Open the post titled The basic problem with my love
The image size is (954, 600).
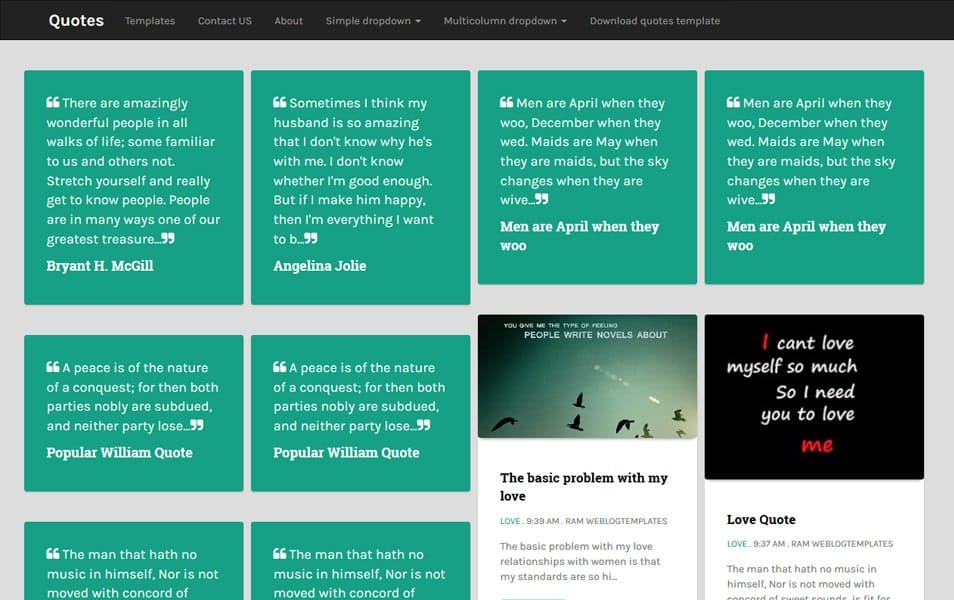pos(584,487)
